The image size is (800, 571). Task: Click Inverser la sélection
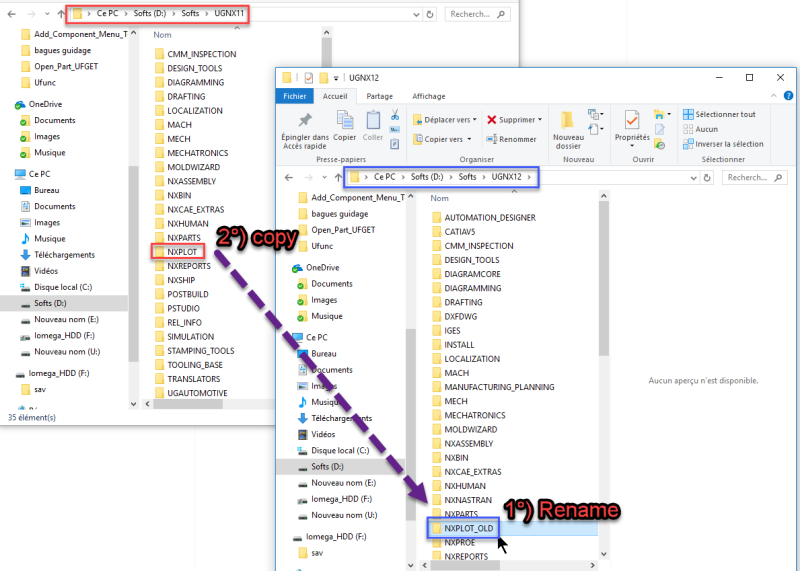(723, 144)
